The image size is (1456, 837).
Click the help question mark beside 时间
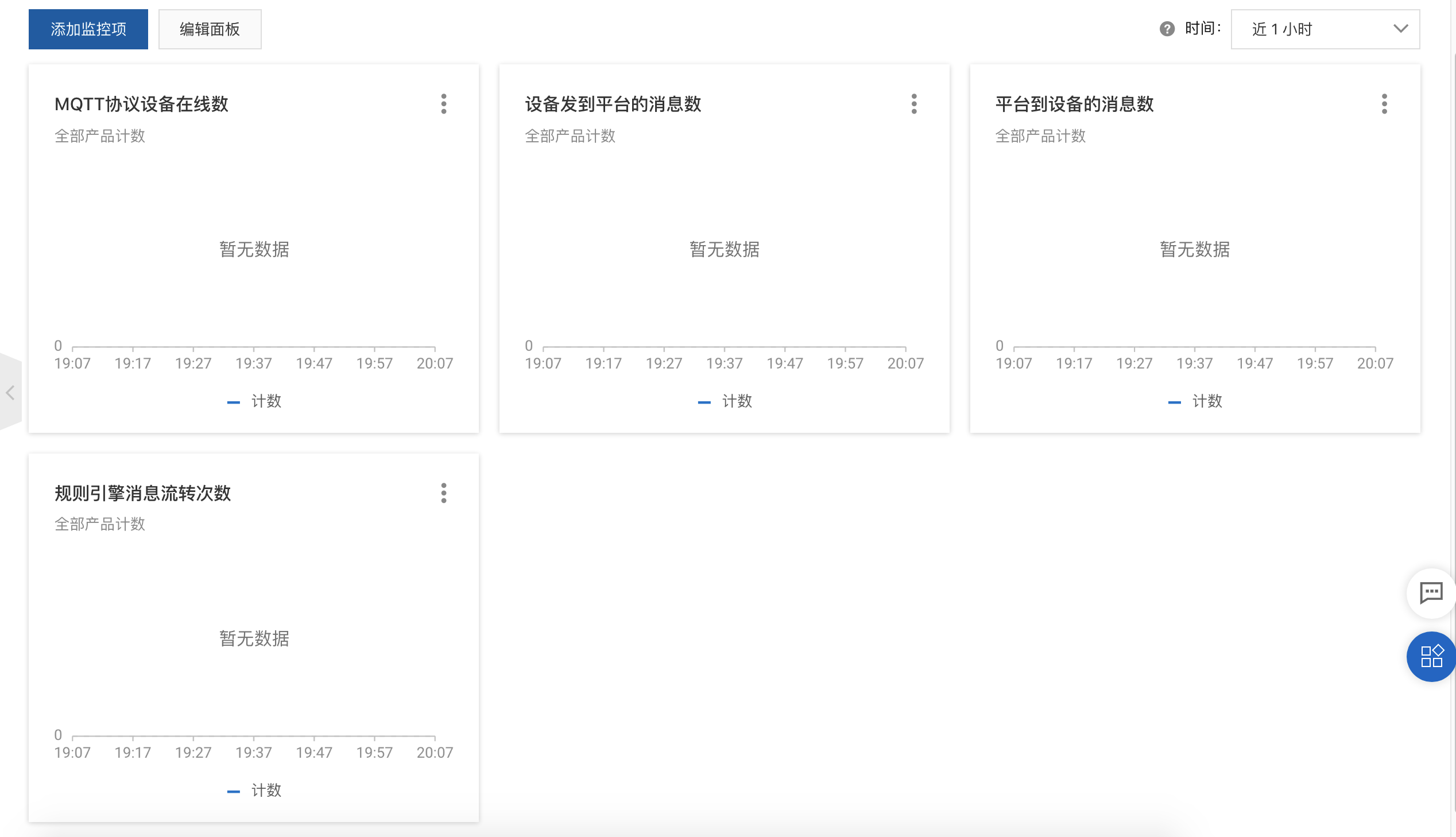1167,29
